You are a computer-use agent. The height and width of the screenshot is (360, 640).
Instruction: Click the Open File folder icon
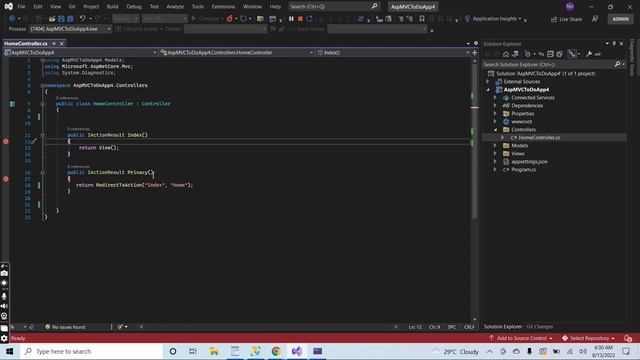[x=52, y=19]
